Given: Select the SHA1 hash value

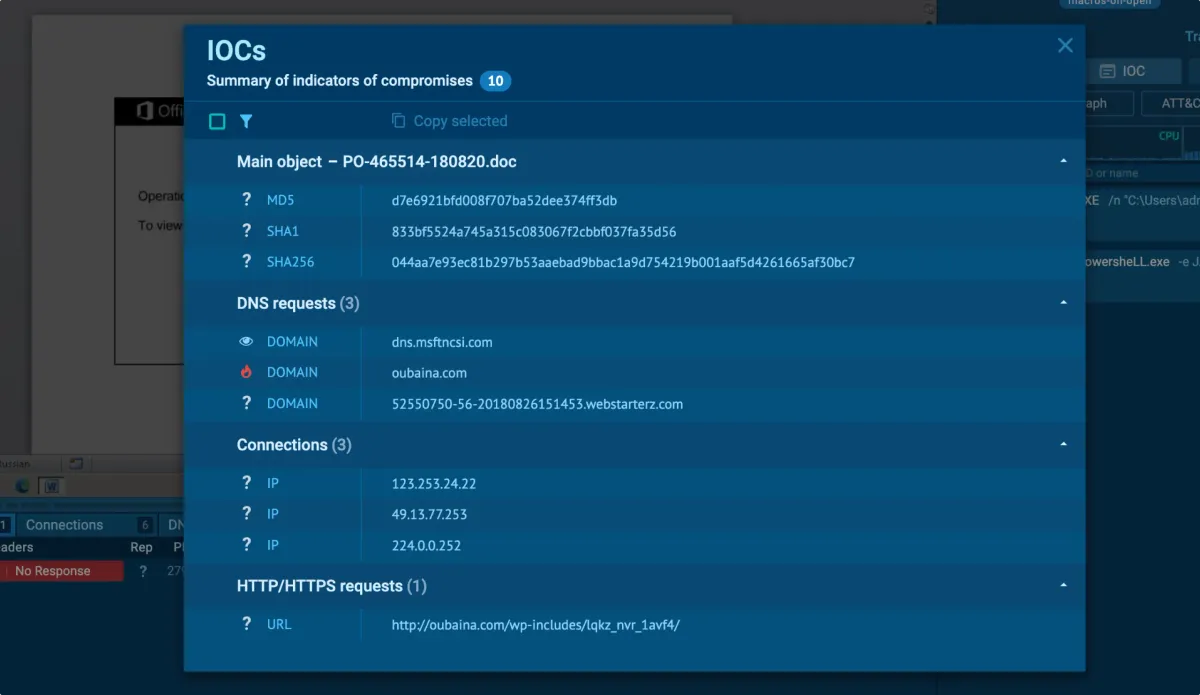Looking at the screenshot, I should point(533,231).
